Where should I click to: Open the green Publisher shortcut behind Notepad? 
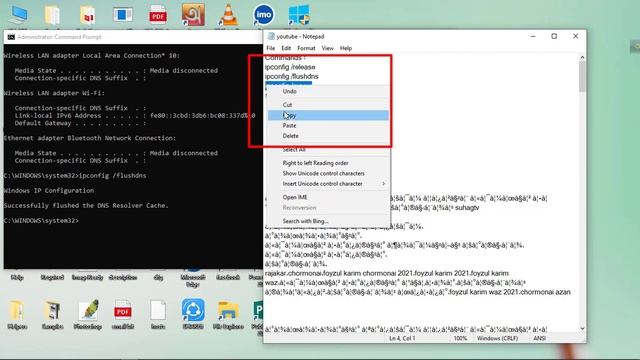click(x=258, y=311)
